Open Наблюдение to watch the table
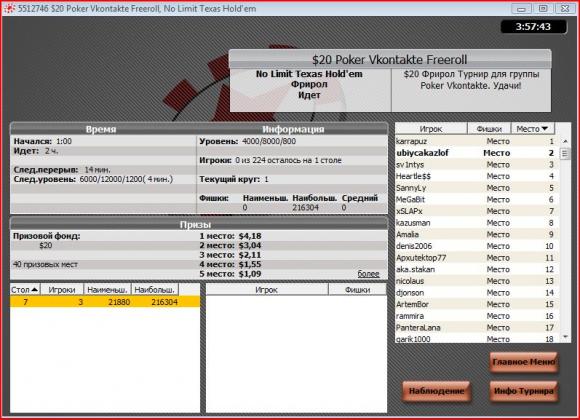Screen dimensions: 580x420 [436, 391]
